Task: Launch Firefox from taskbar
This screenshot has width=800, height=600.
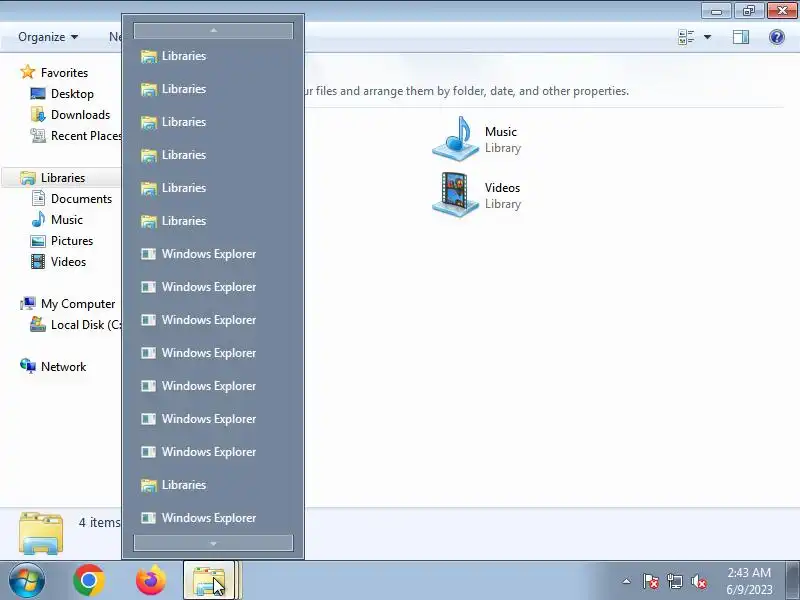Action: click(151, 581)
